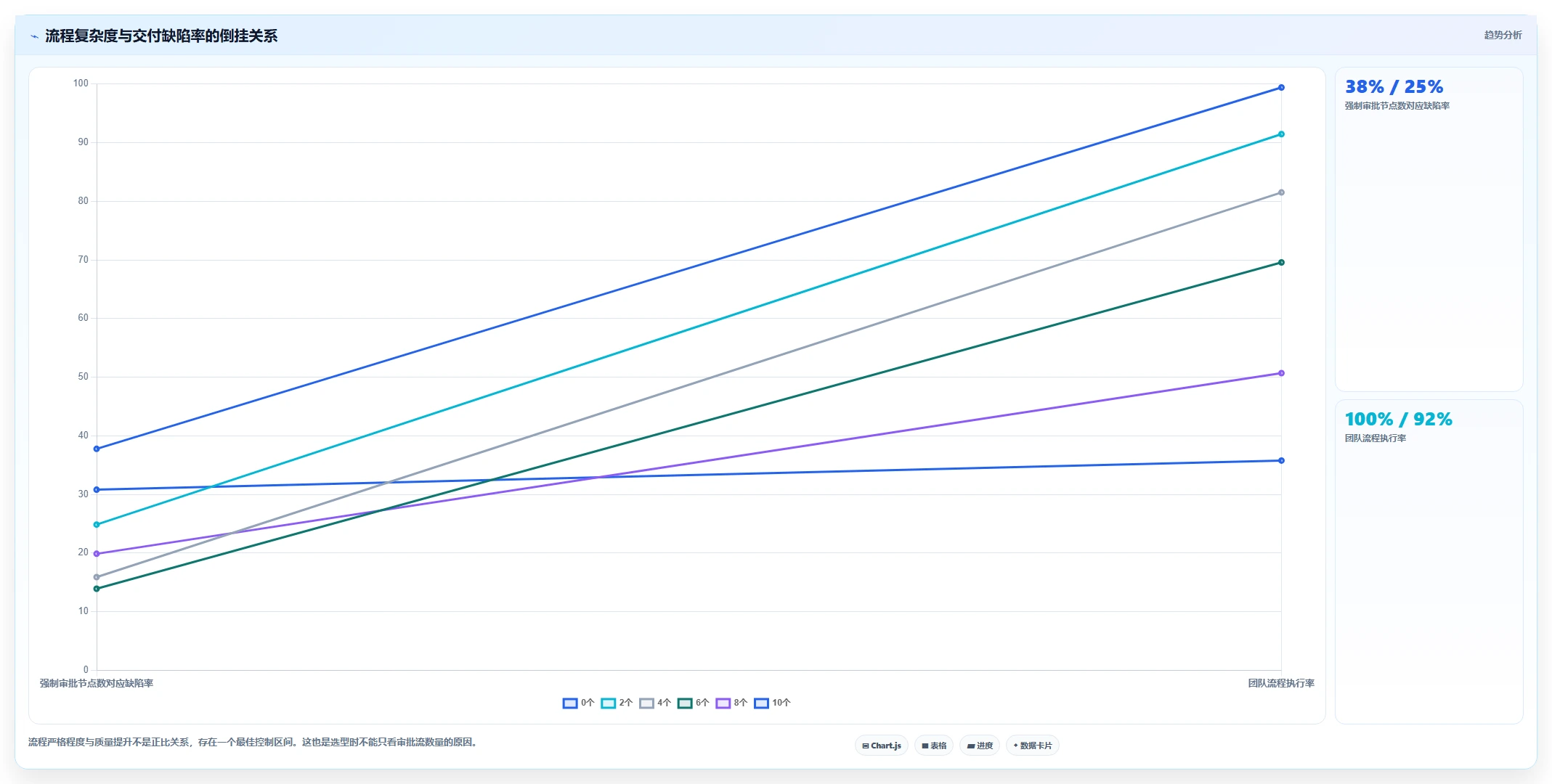1552x784 pixels.
Task: Click the 趋势分析 label in the header
Action: click(1503, 35)
